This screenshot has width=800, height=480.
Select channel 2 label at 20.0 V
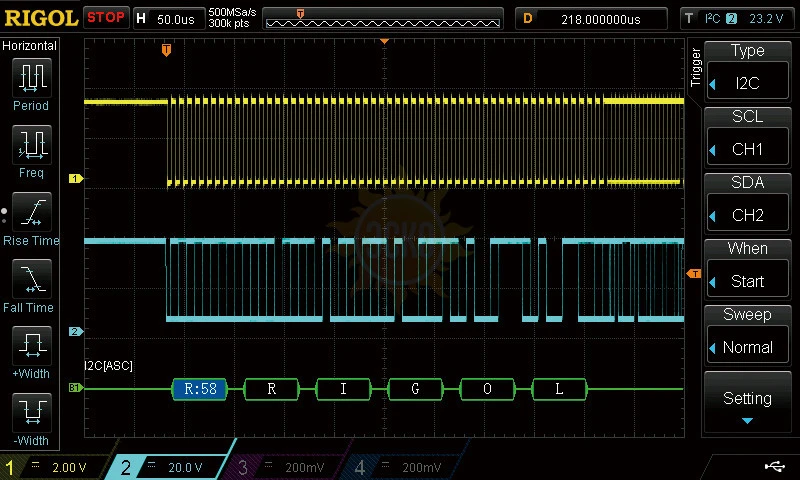(x=168, y=467)
